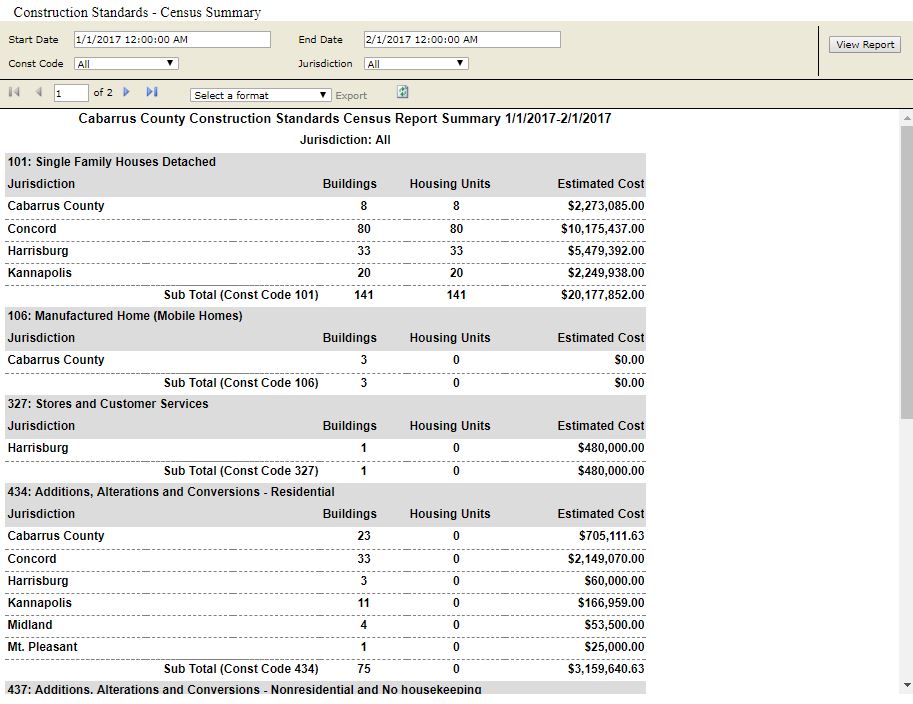Open the Const Code dropdown
The height and width of the screenshot is (704, 913).
click(x=126, y=64)
